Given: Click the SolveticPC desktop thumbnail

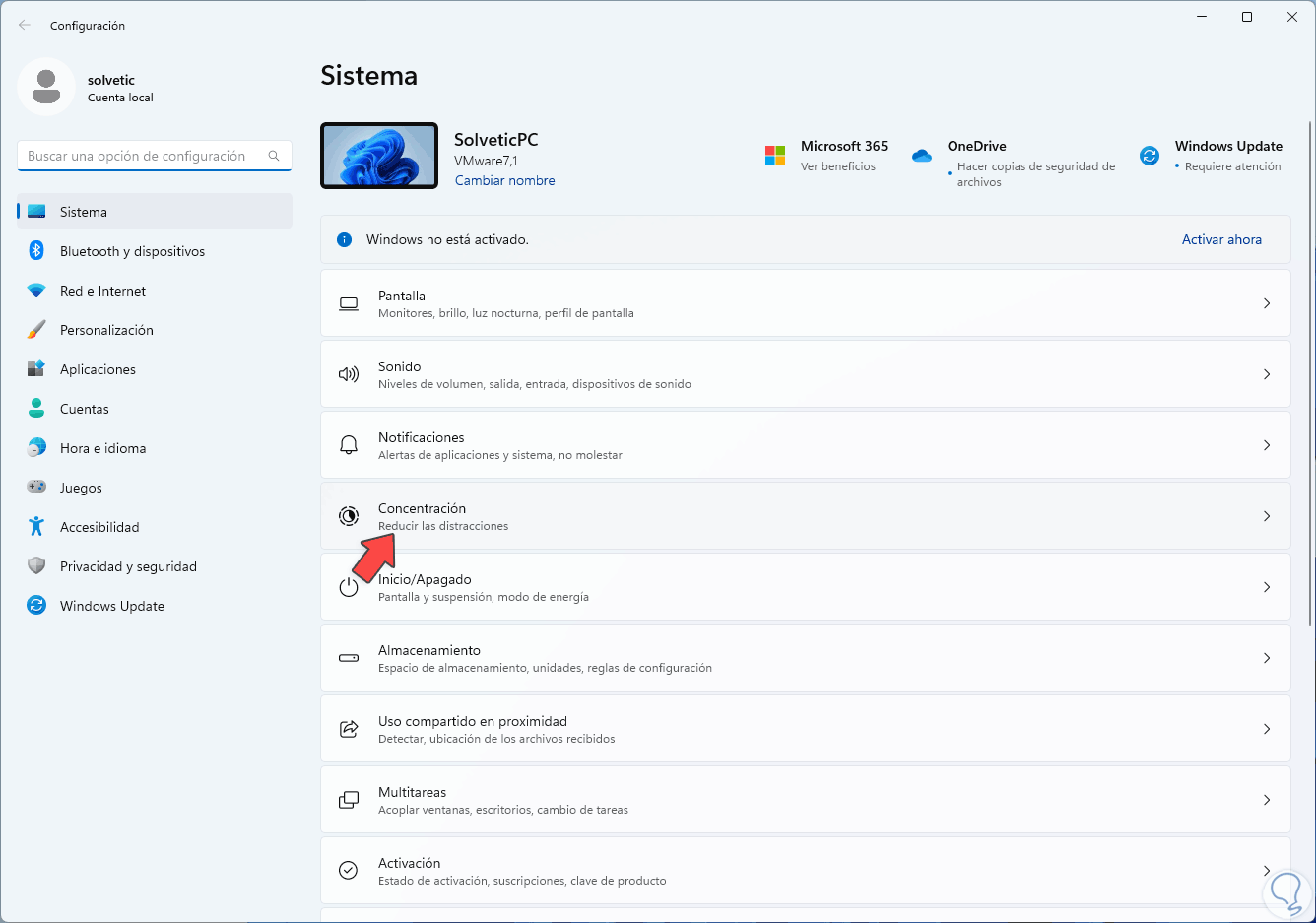Looking at the screenshot, I should (379, 156).
